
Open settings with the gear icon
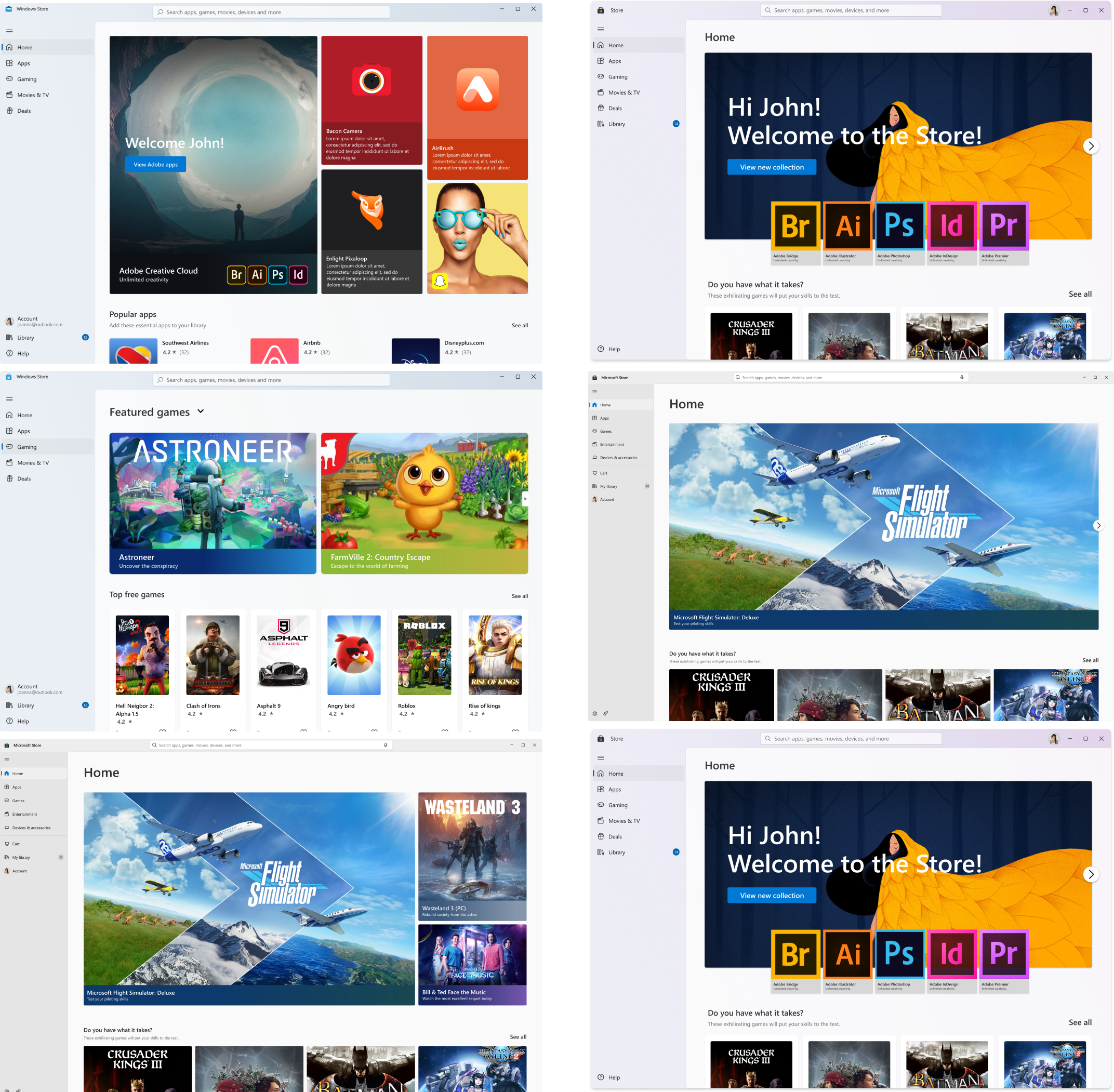[x=595, y=713]
